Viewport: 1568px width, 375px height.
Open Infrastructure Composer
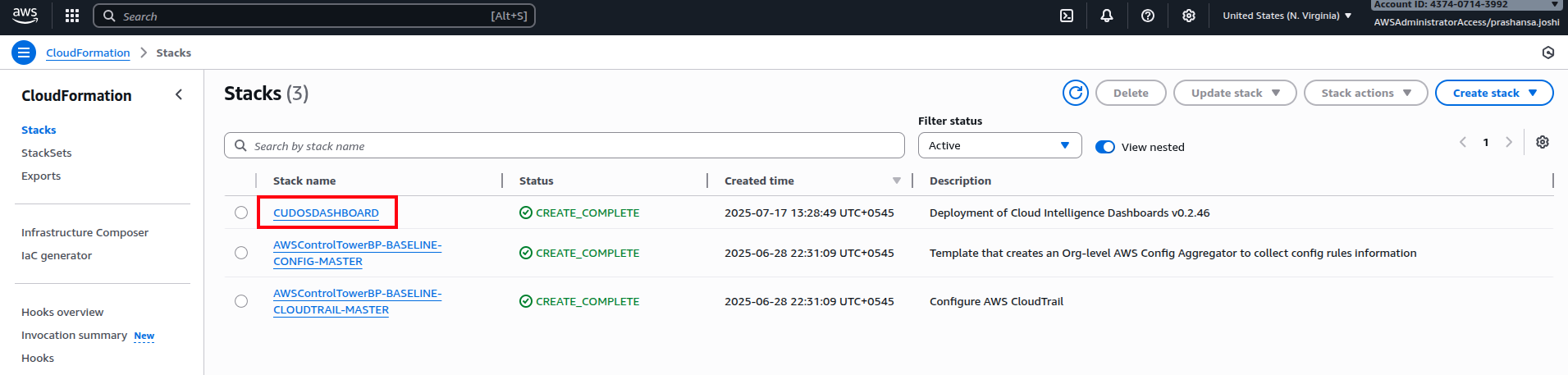[85, 232]
